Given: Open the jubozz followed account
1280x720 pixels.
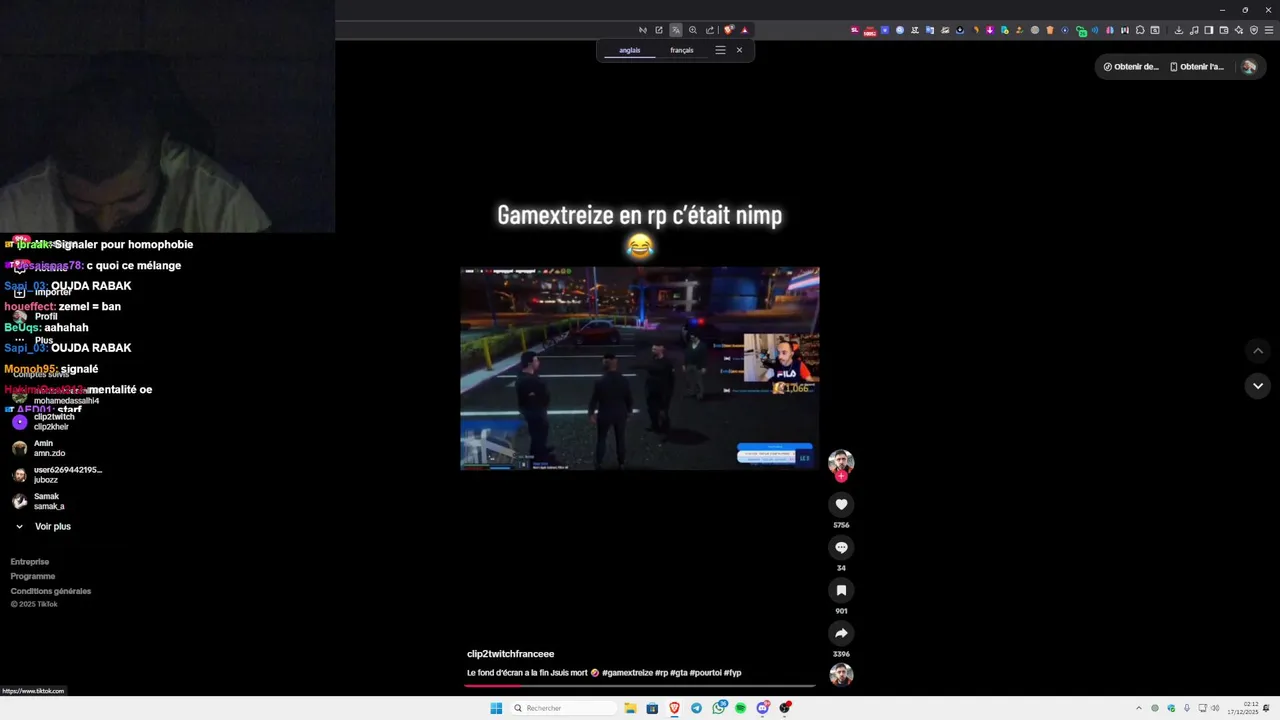Looking at the screenshot, I should point(56,475).
